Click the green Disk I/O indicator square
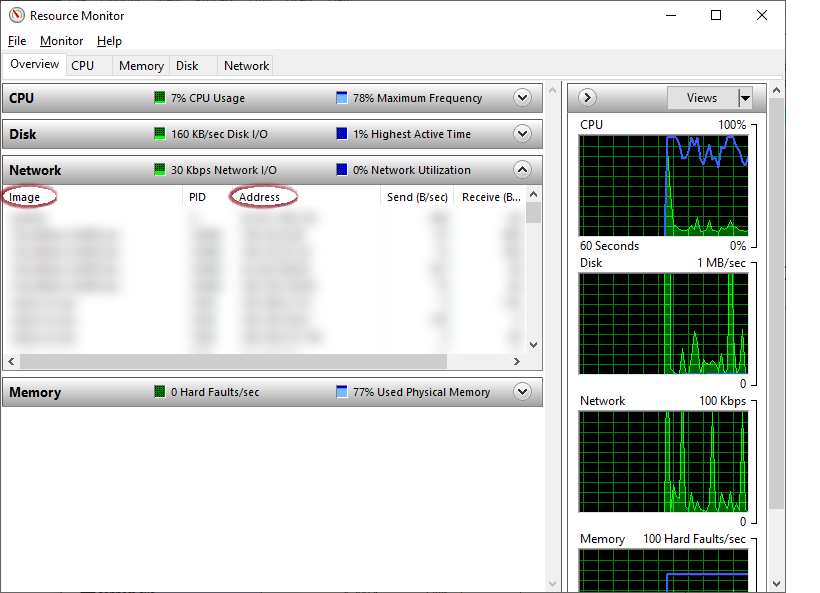This screenshot has width=820, height=593. pos(160,133)
